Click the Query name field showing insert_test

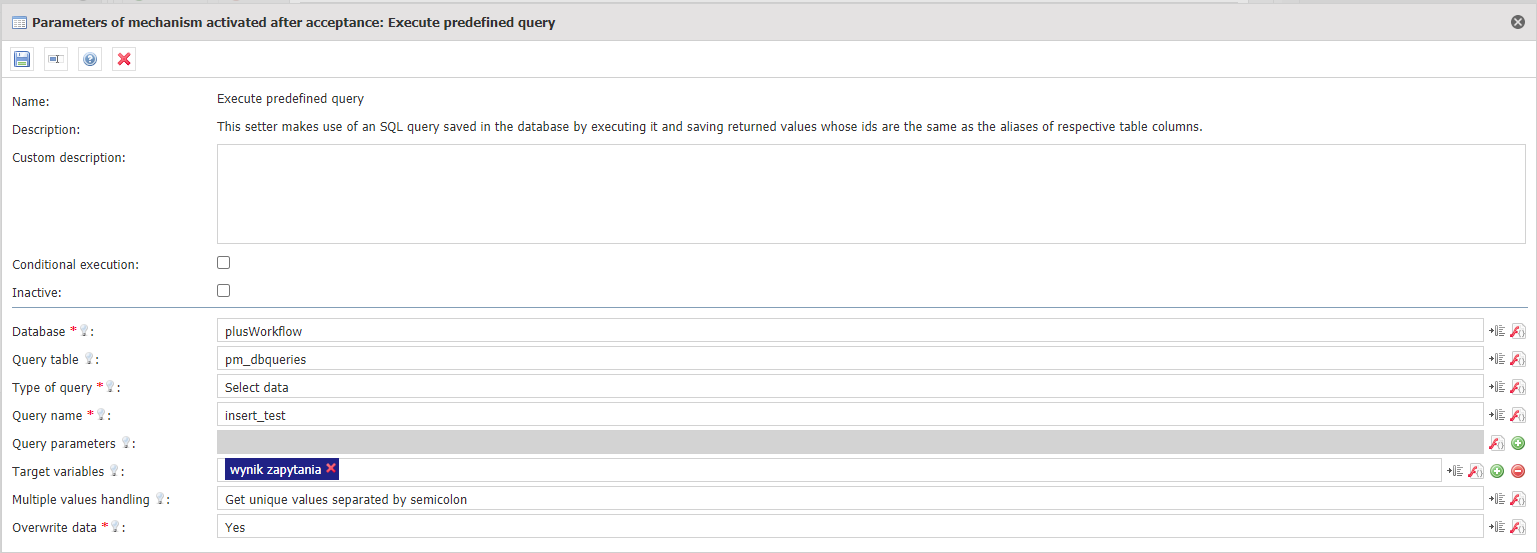point(850,415)
